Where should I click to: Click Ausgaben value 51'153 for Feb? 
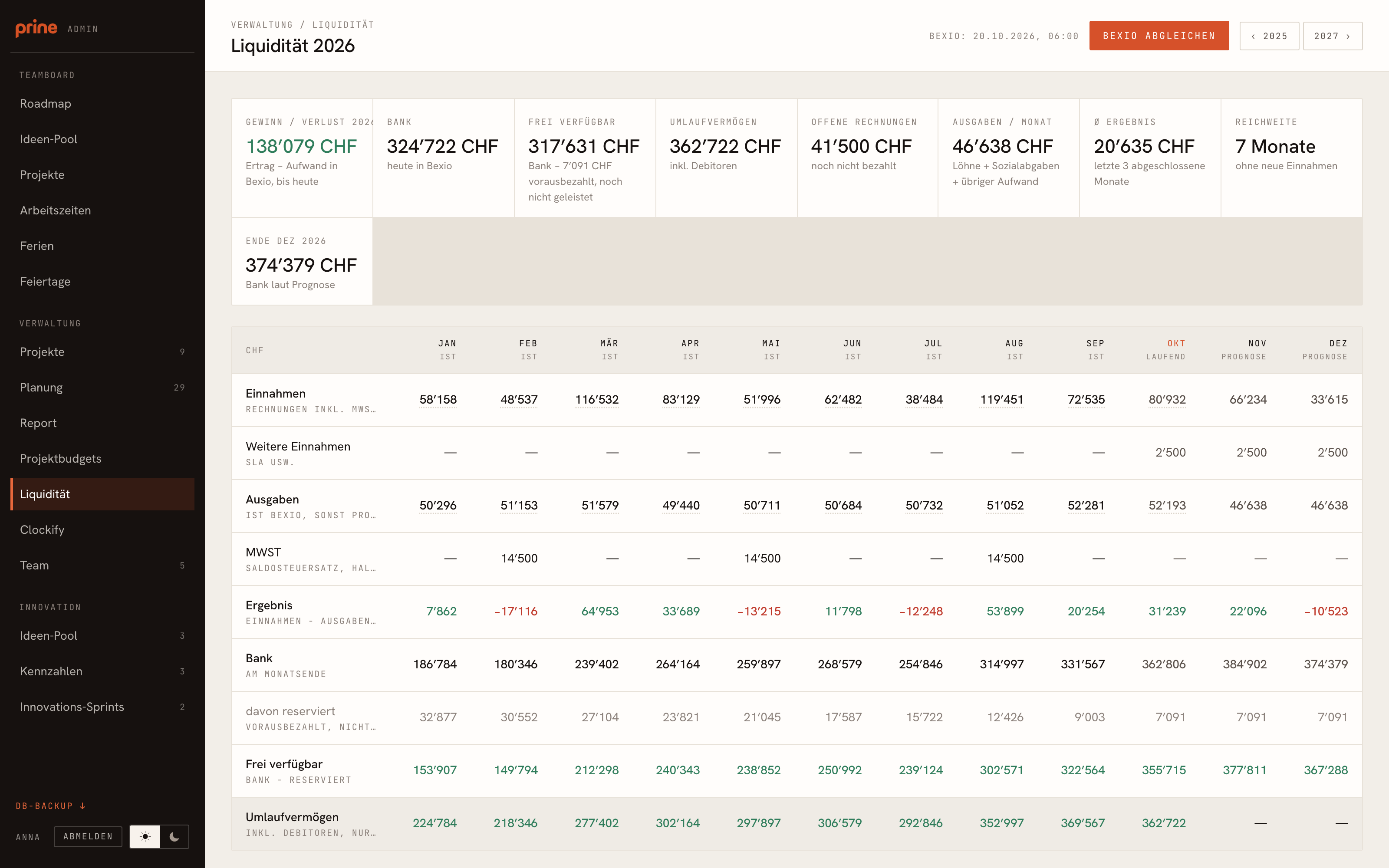point(519,505)
